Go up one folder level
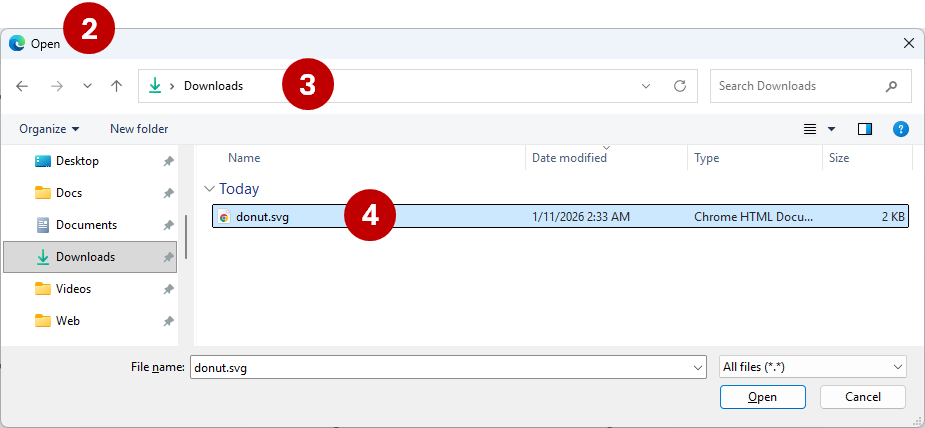This screenshot has width=925, height=428. [x=117, y=86]
